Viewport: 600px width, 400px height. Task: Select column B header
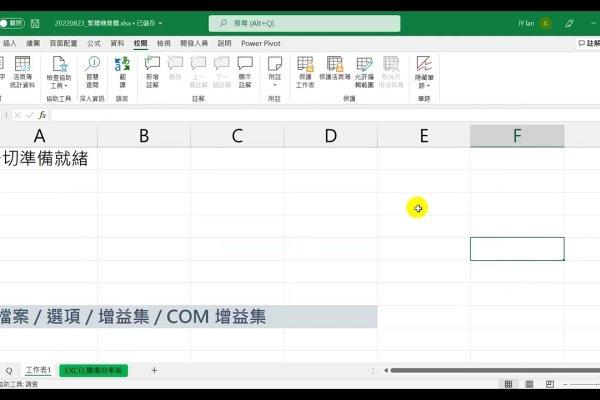click(x=144, y=136)
